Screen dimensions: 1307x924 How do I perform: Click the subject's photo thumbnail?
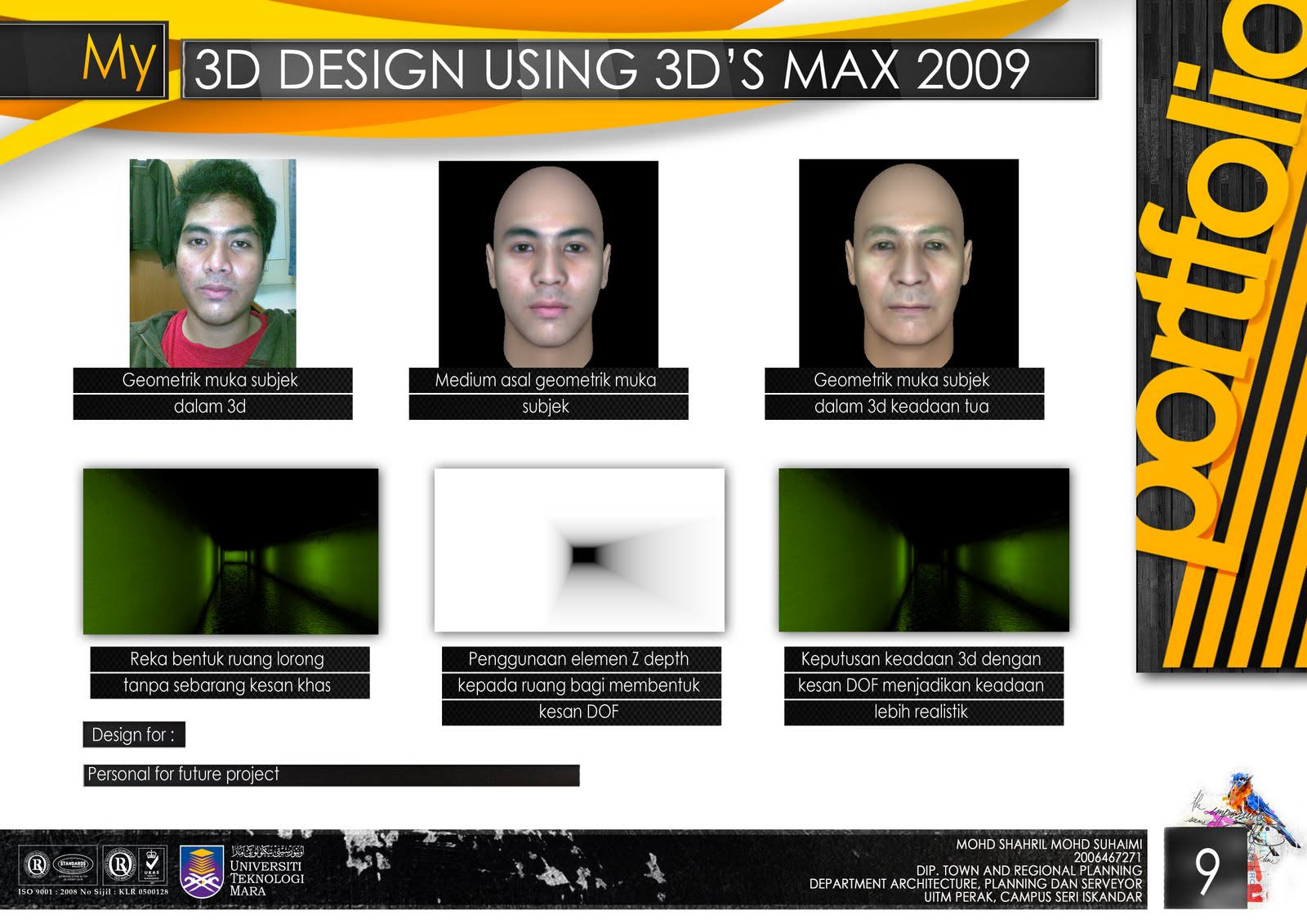click(x=213, y=263)
